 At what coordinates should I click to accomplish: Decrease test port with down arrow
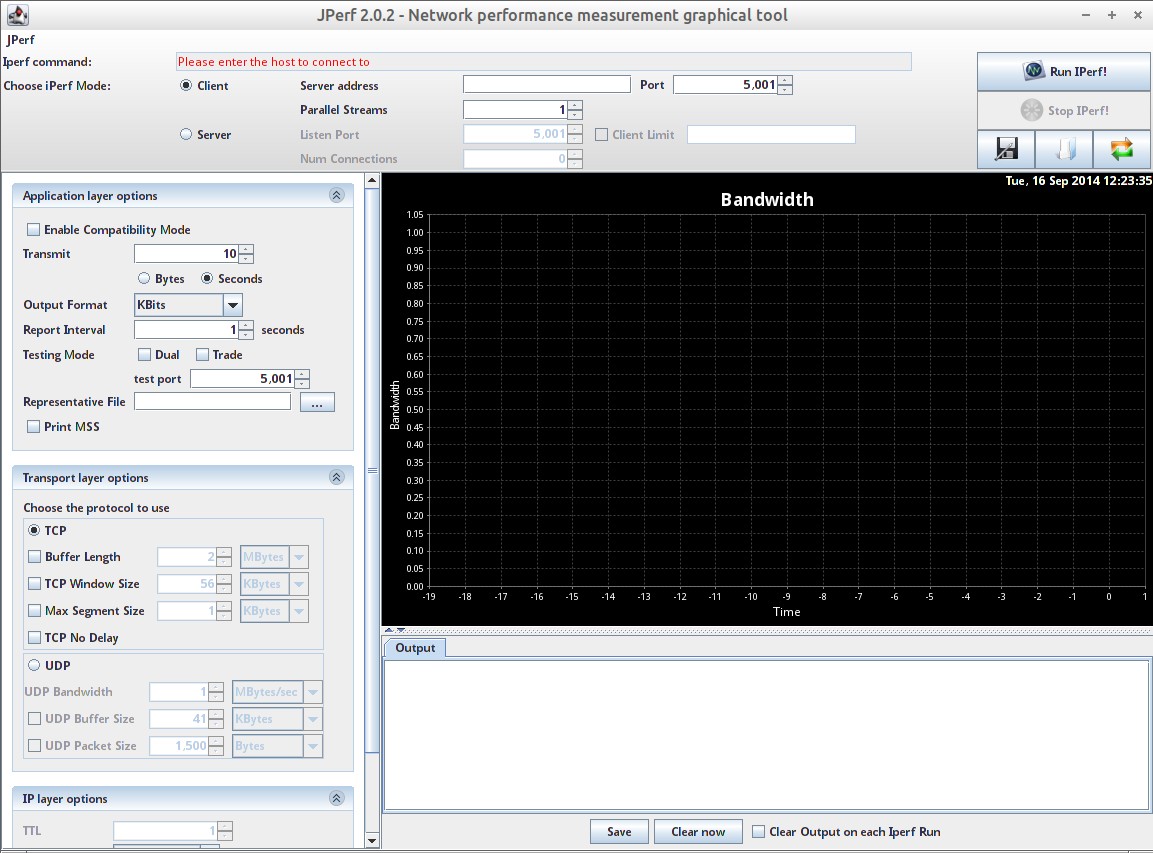tap(302, 384)
